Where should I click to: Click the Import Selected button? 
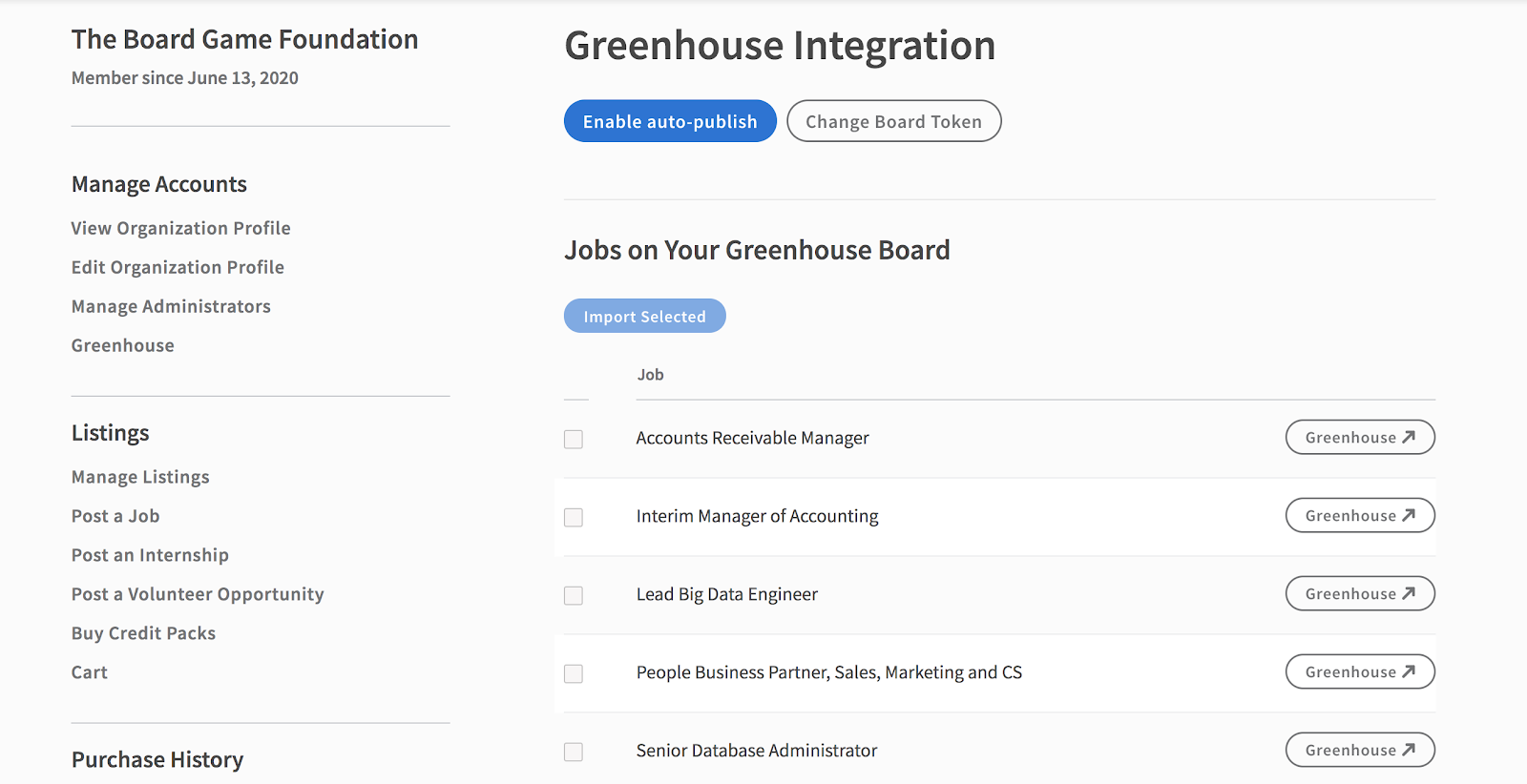point(645,316)
